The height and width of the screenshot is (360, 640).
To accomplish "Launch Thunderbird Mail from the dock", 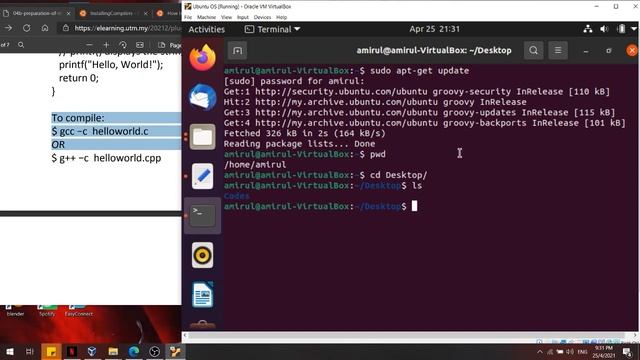I will [202, 97].
